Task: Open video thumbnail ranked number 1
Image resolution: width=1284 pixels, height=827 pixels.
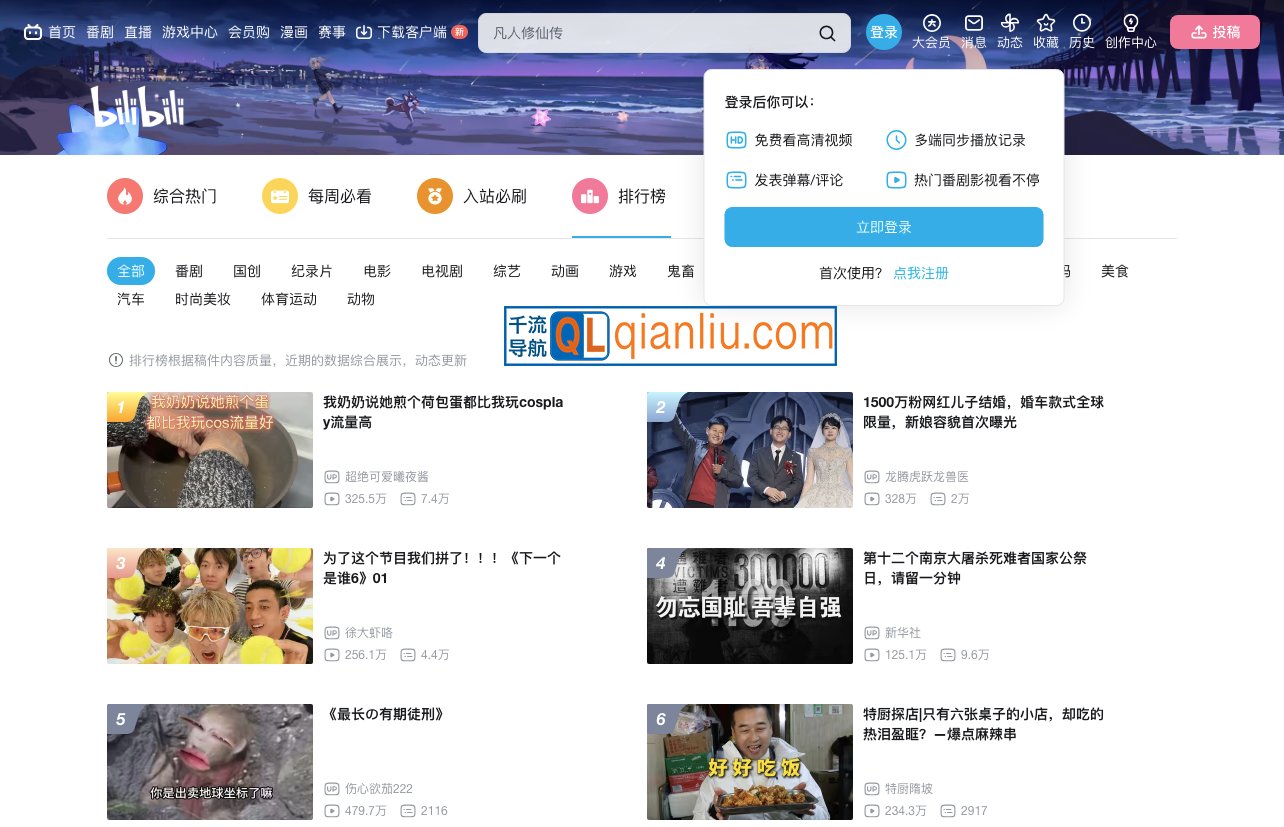Action: click(209, 449)
